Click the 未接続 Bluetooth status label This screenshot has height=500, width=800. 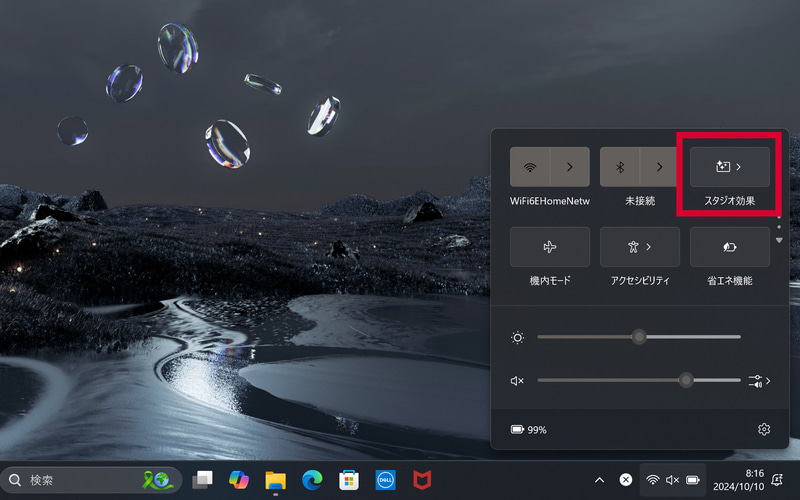tap(640, 201)
